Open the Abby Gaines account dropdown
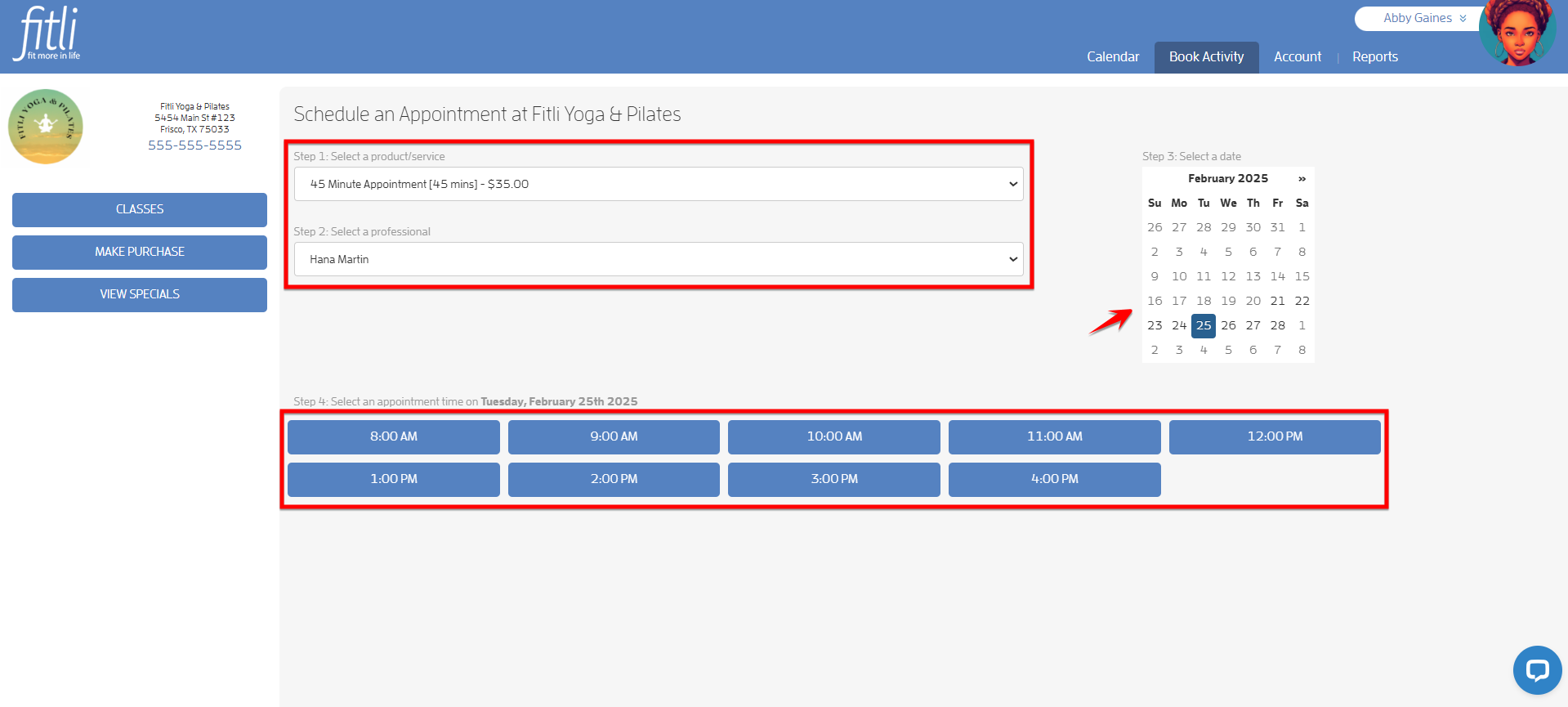 click(x=1424, y=18)
